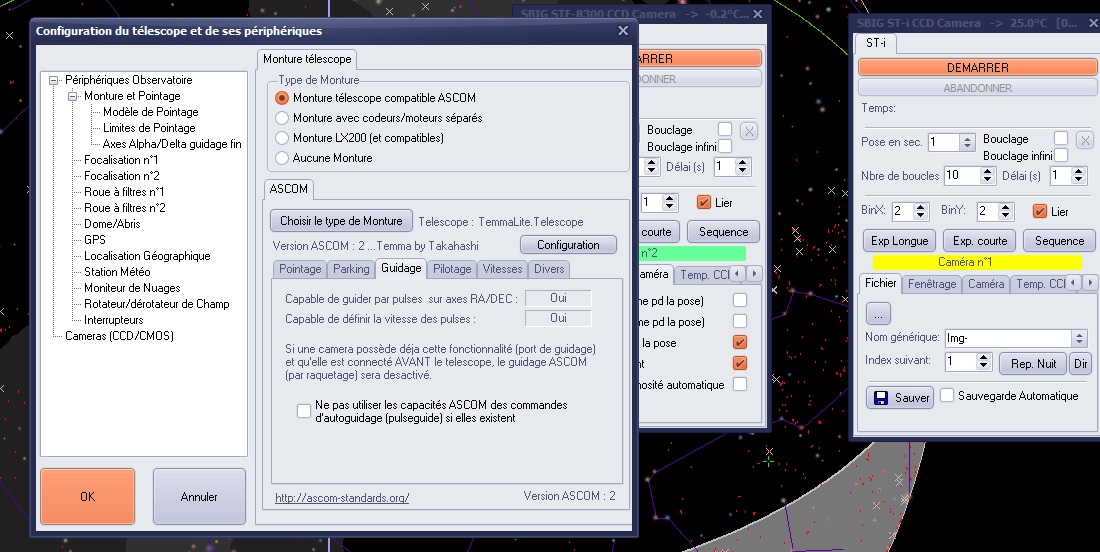This screenshot has width=1100, height=552.
Task: Collapse the Monture et Pointage branch
Action: click(x=72, y=96)
